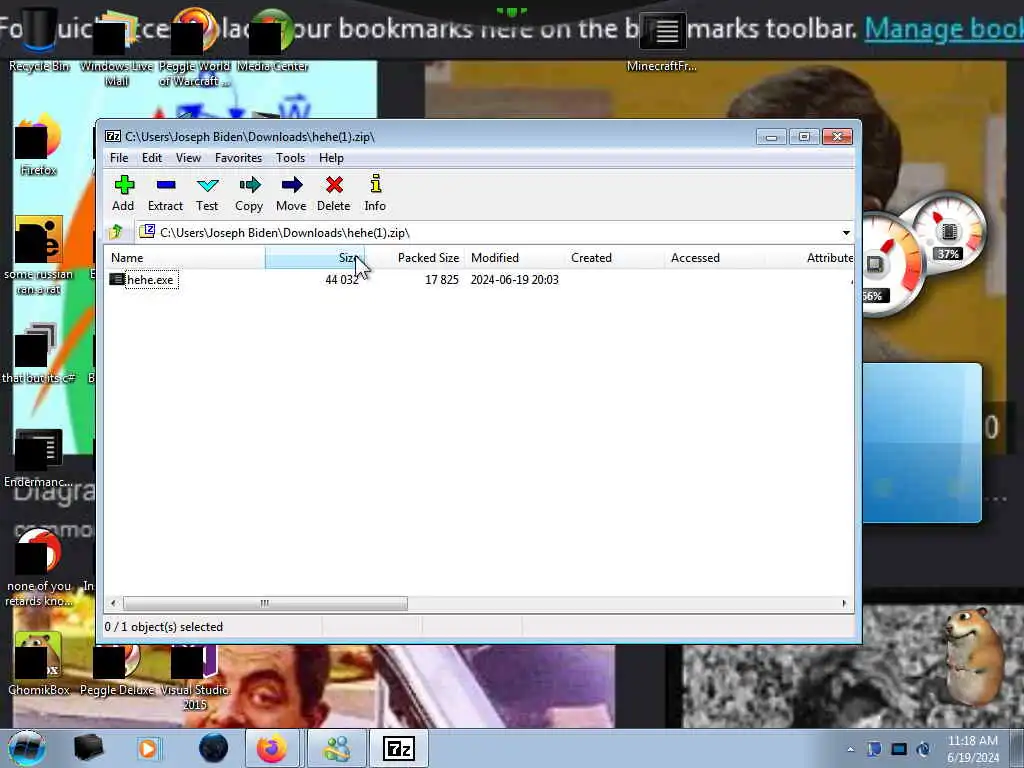
Task: Run the Test archive toolbar icon
Action: (207, 193)
